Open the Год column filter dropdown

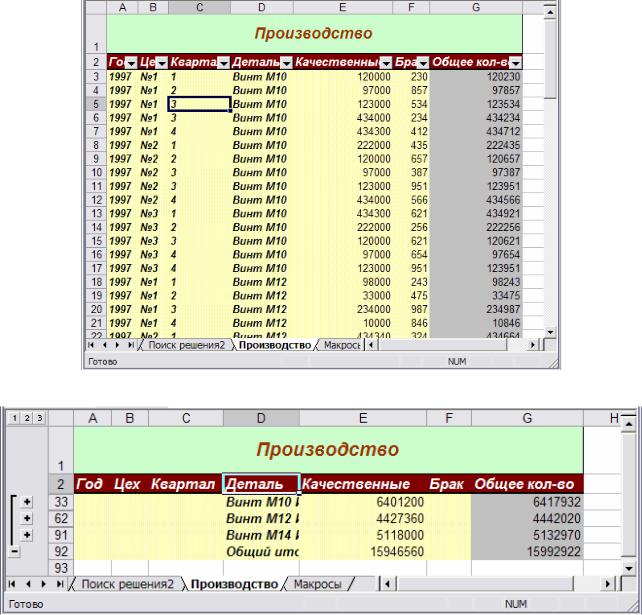[131, 63]
